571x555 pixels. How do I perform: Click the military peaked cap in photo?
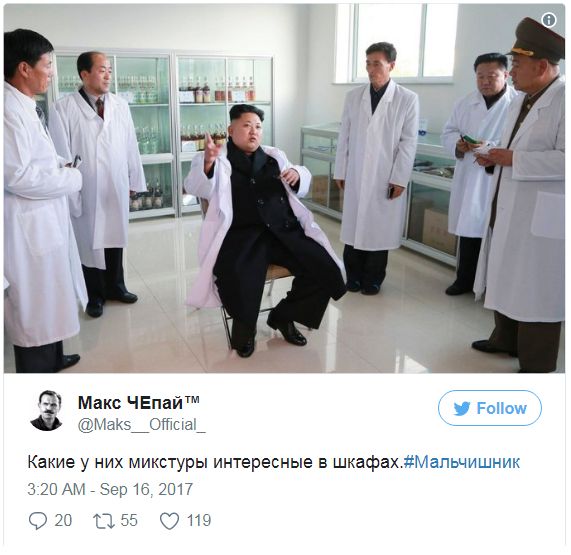pyautogui.click(x=536, y=39)
